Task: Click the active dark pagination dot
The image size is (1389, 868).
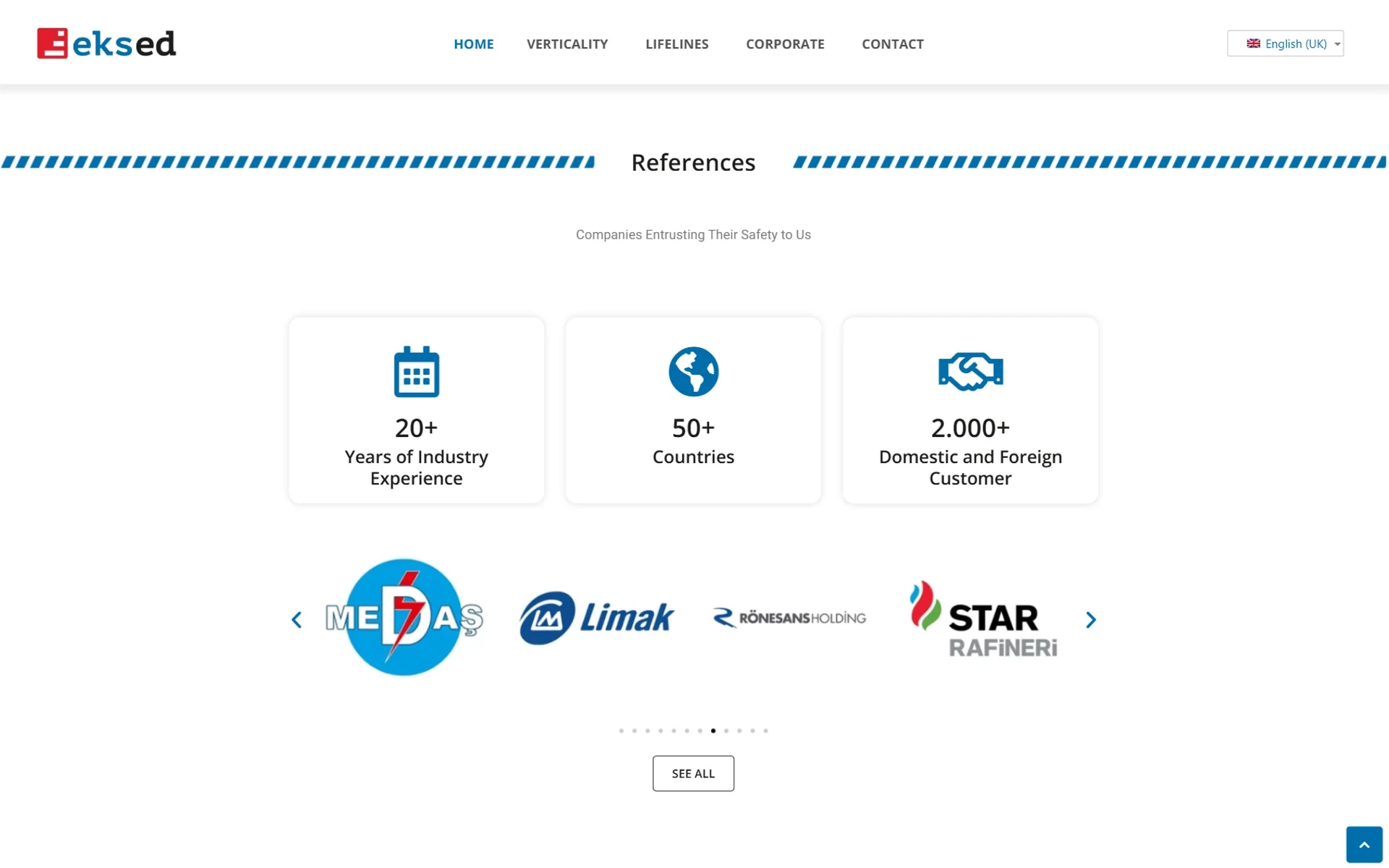Action: point(713,731)
